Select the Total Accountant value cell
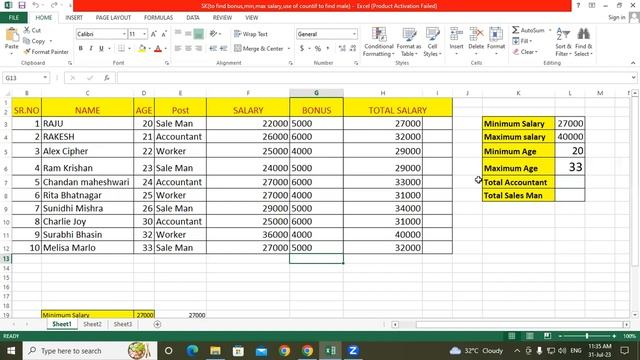 [570, 182]
